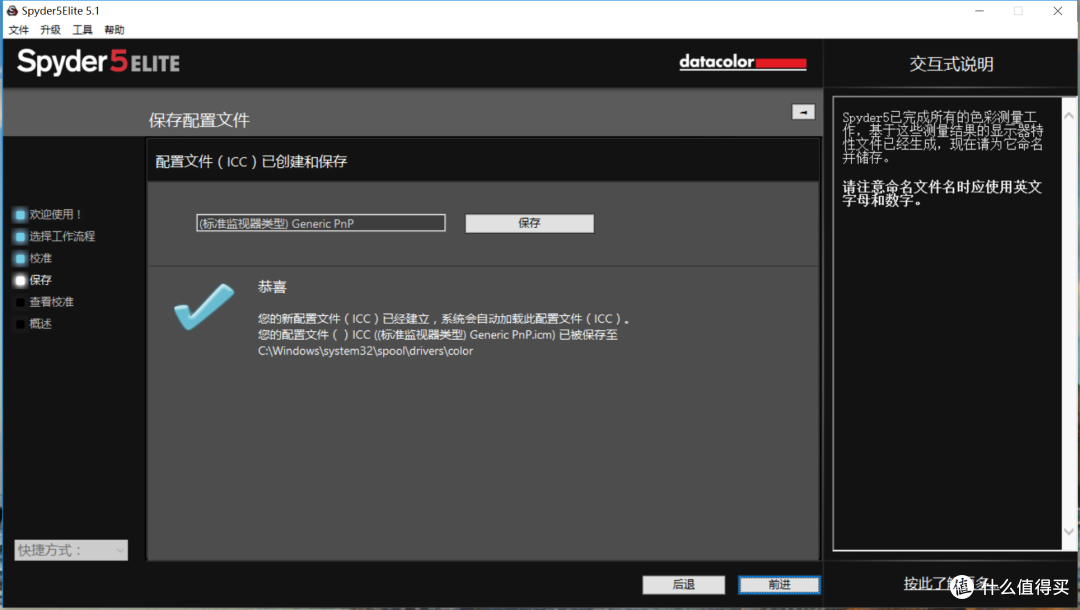The image size is (1080, 610).
Task: Go to the 概述 step
Action: point(41,324)
